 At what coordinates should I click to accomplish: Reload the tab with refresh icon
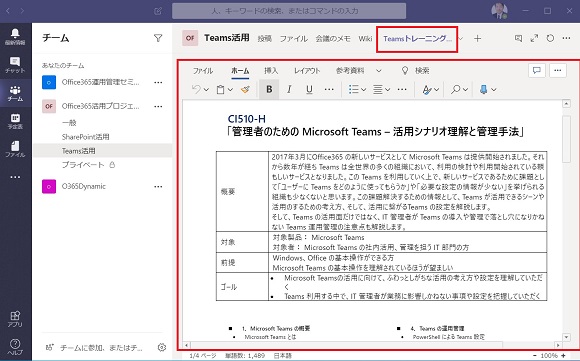(x=550, y=38)
